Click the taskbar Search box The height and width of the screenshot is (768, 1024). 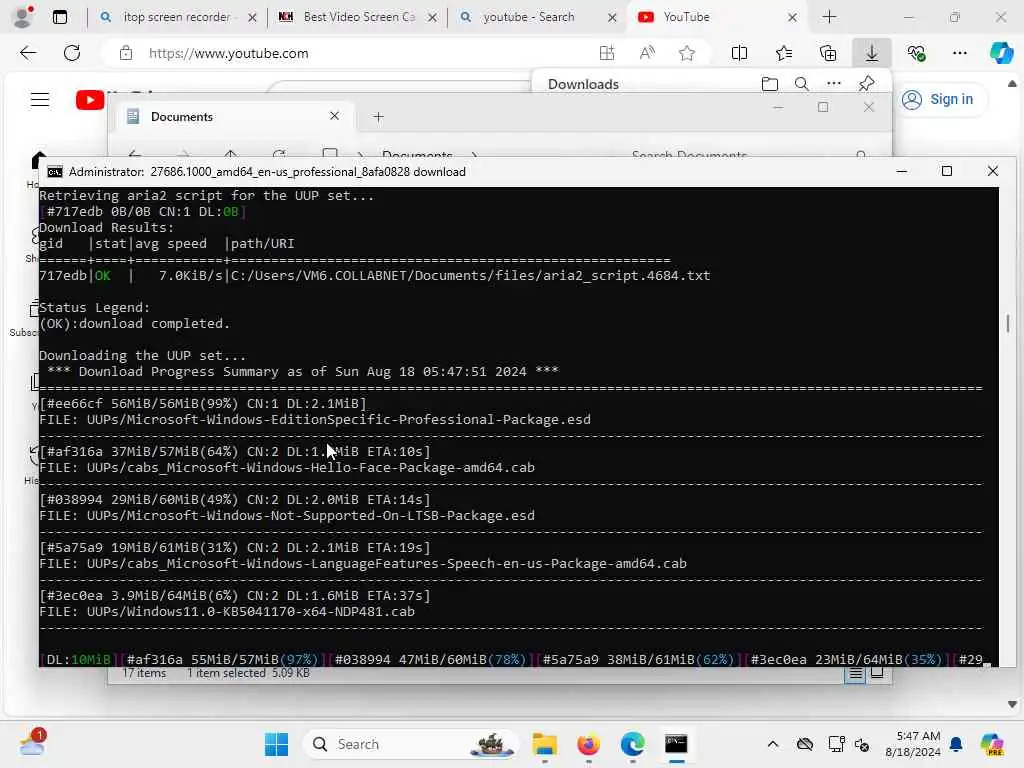410,744
